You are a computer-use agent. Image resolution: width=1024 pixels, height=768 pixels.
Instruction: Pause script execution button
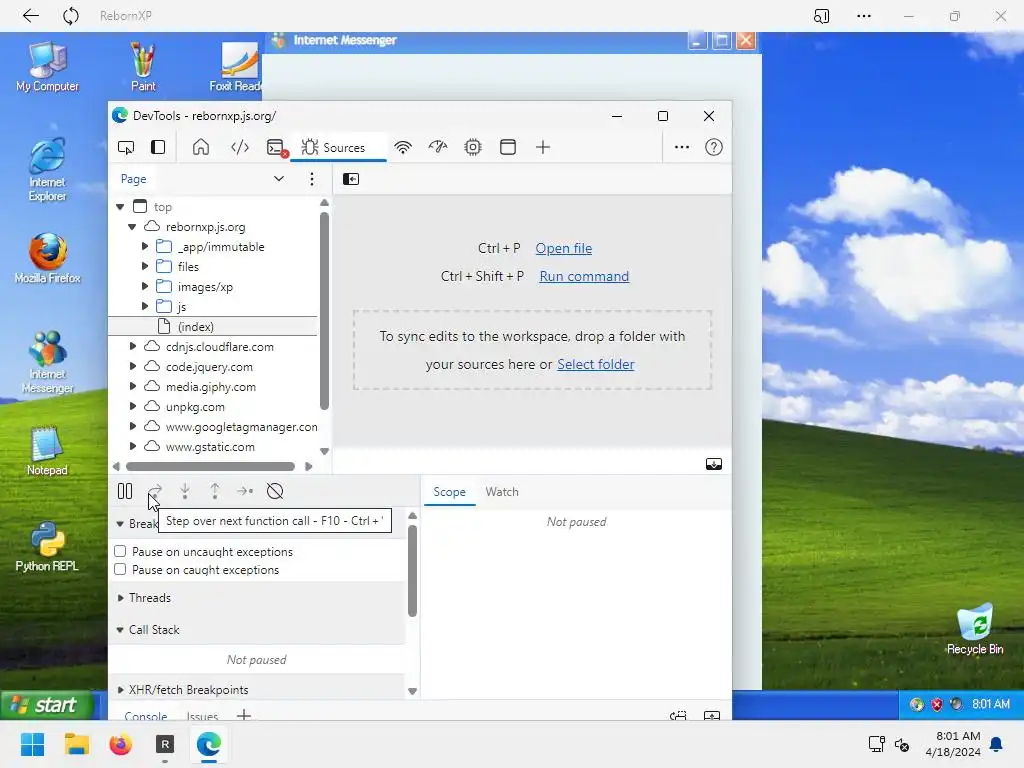point(125,491)
